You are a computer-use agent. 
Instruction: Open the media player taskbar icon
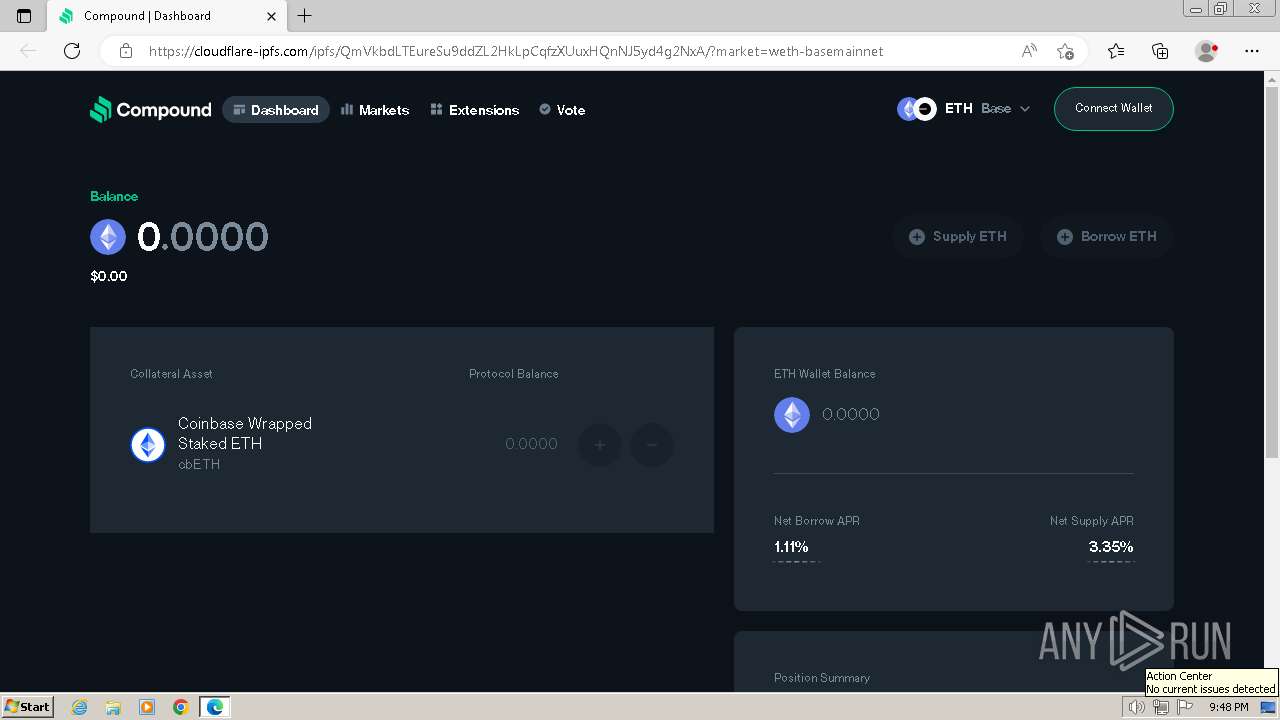click(147, 707)
